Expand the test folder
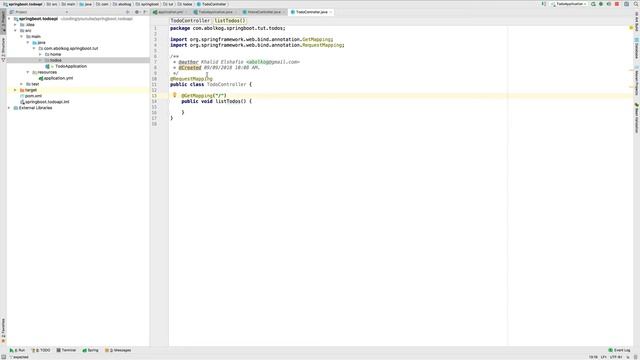640x360 pixels. [22, 84]
